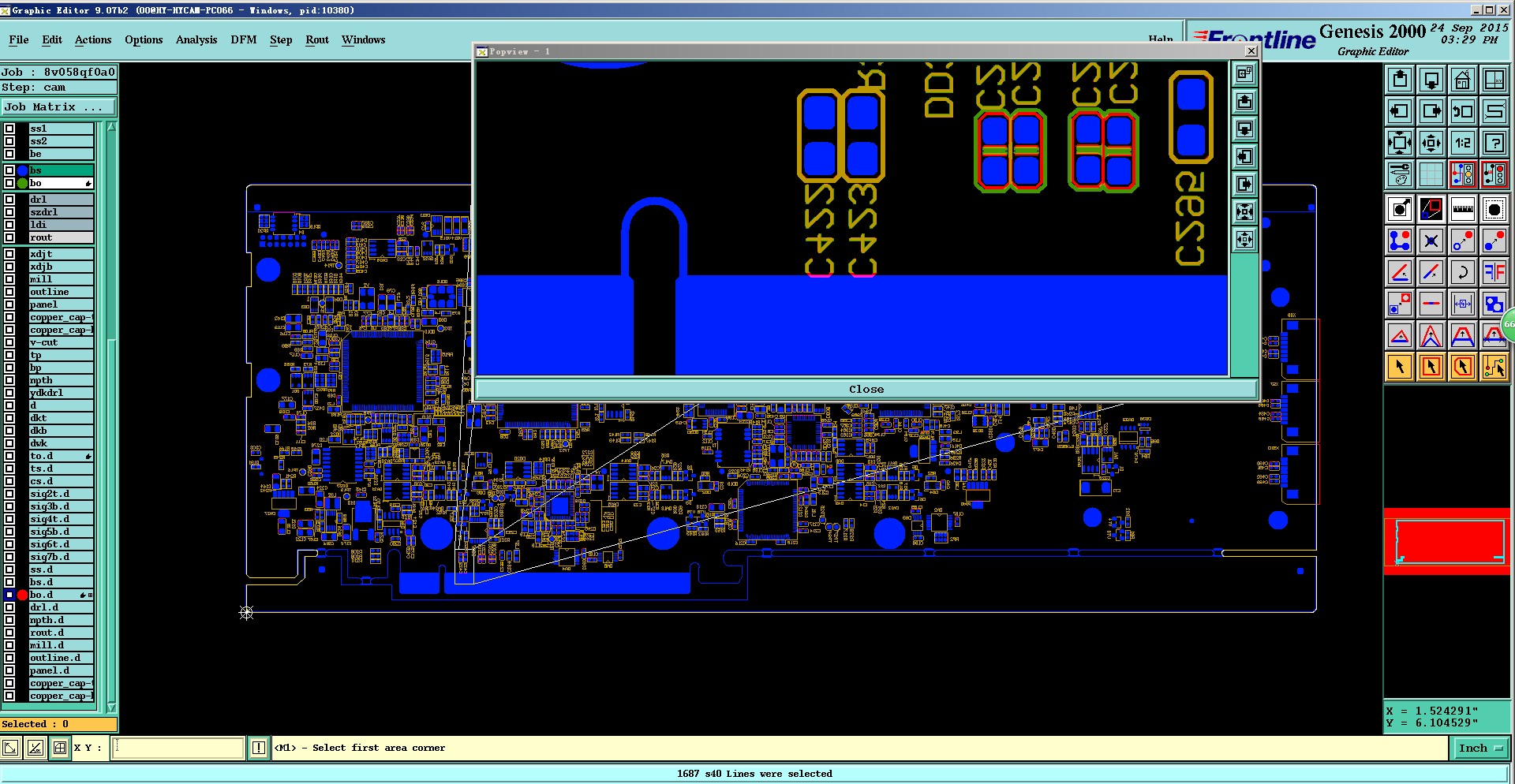Select the plain arrow pointer tool
Screen dimensions: 1515x784
pos(1400,367)
